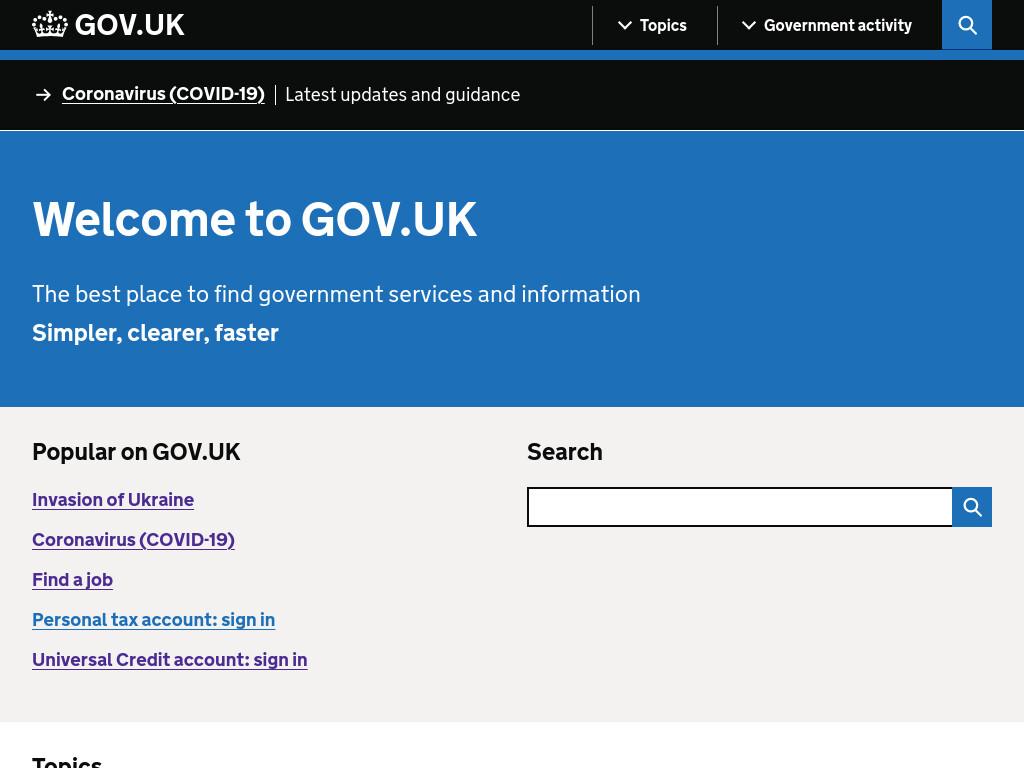Click the arrow icon before Coronavirus banner link
Viewport: 1024px width, 768px height.
(x=43, y=95)
